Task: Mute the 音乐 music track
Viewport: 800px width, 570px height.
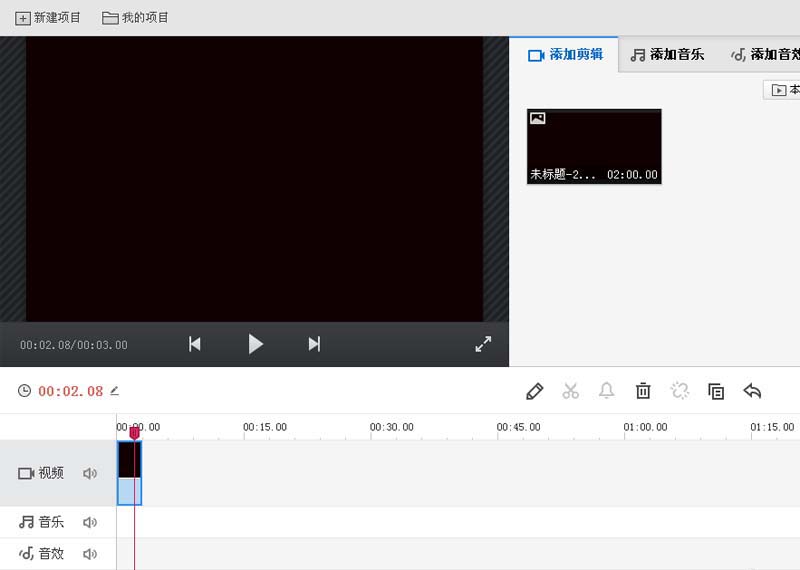Action: click(90, 523)
